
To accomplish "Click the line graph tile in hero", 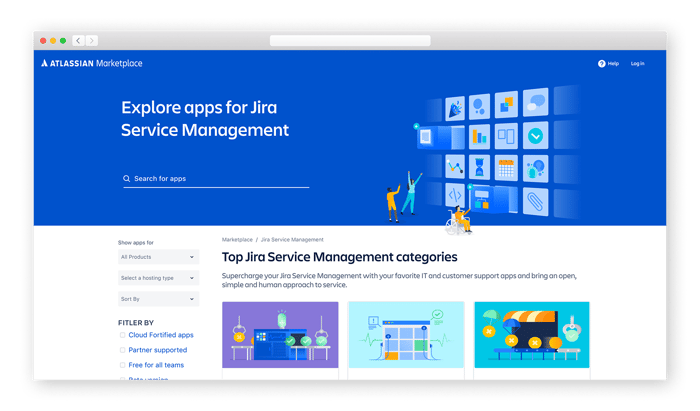I will (x=455, y=167).
